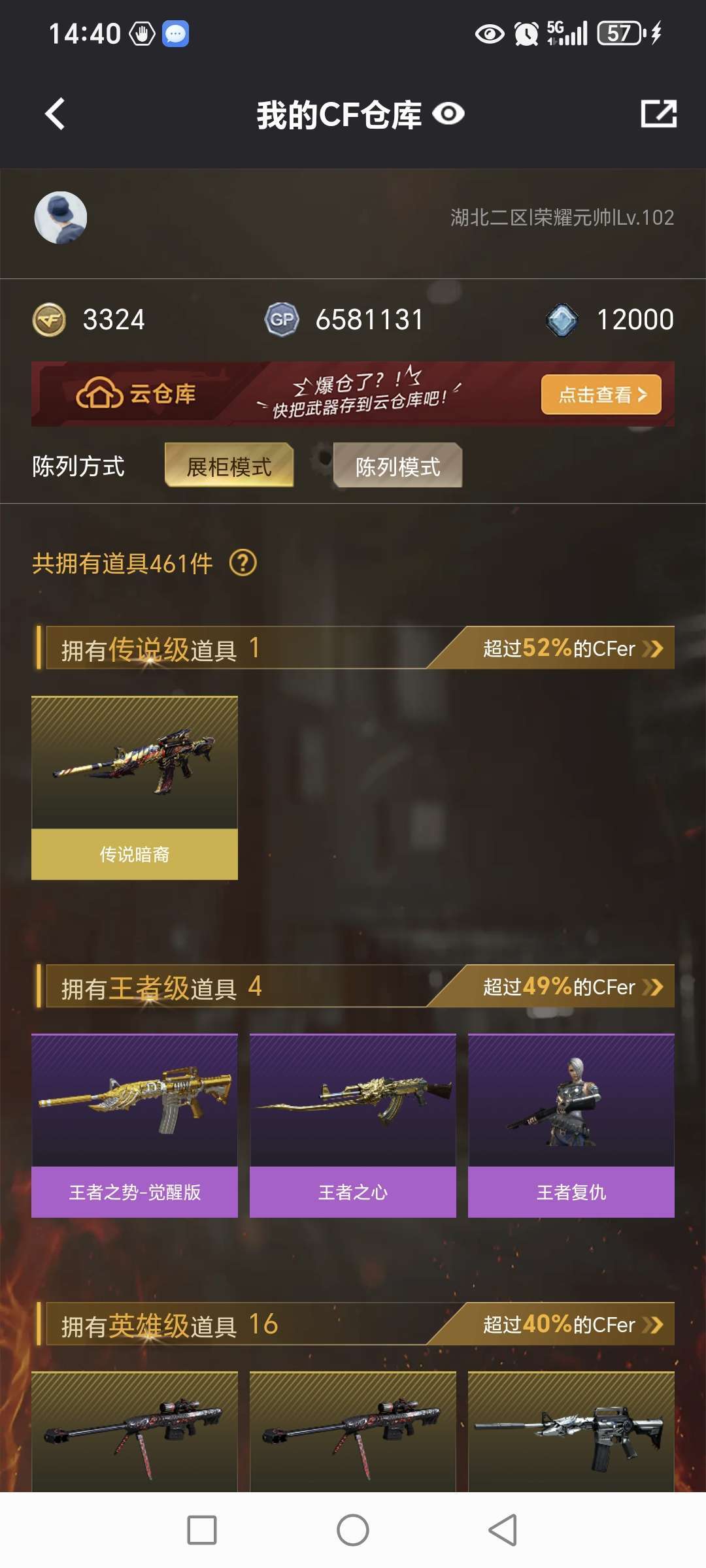Image resolution: width=706 pixels, height=1568 pixels.
Task: Expand the 英雄级道具 ranking, 超过40%
Action: coord(573,1324)
